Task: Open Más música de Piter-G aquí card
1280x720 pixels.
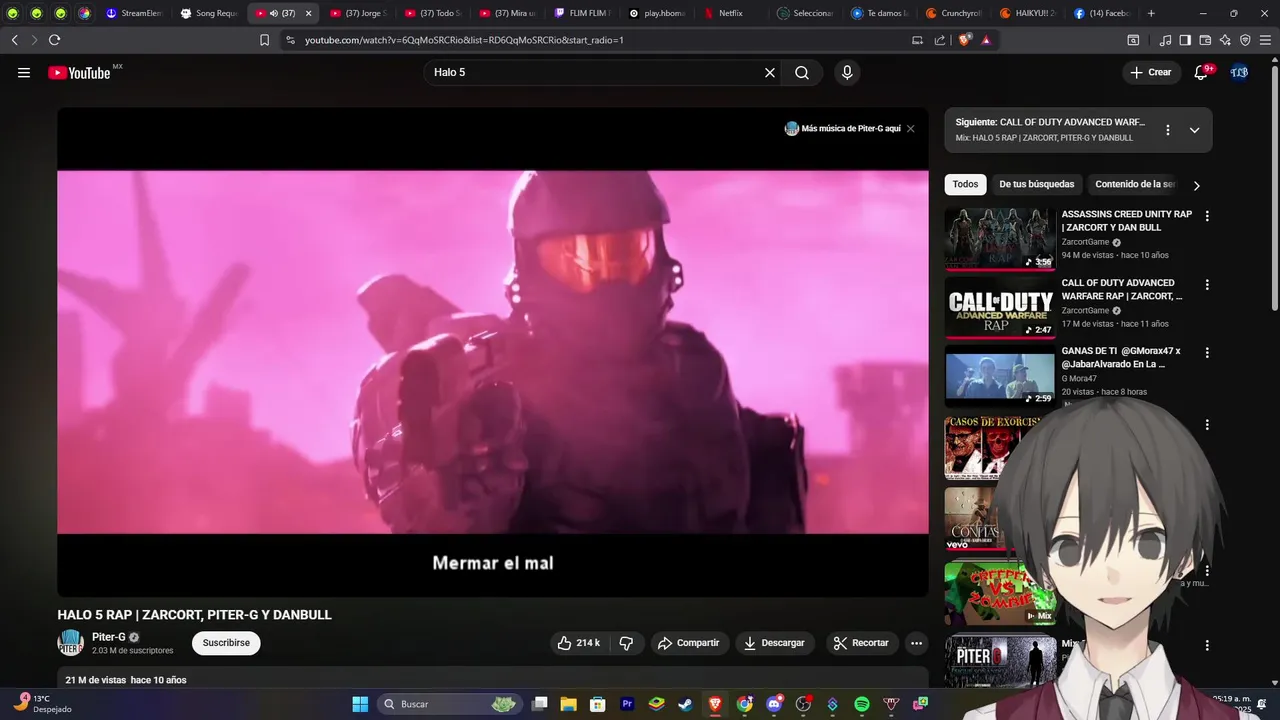Action: pos(843,128)
